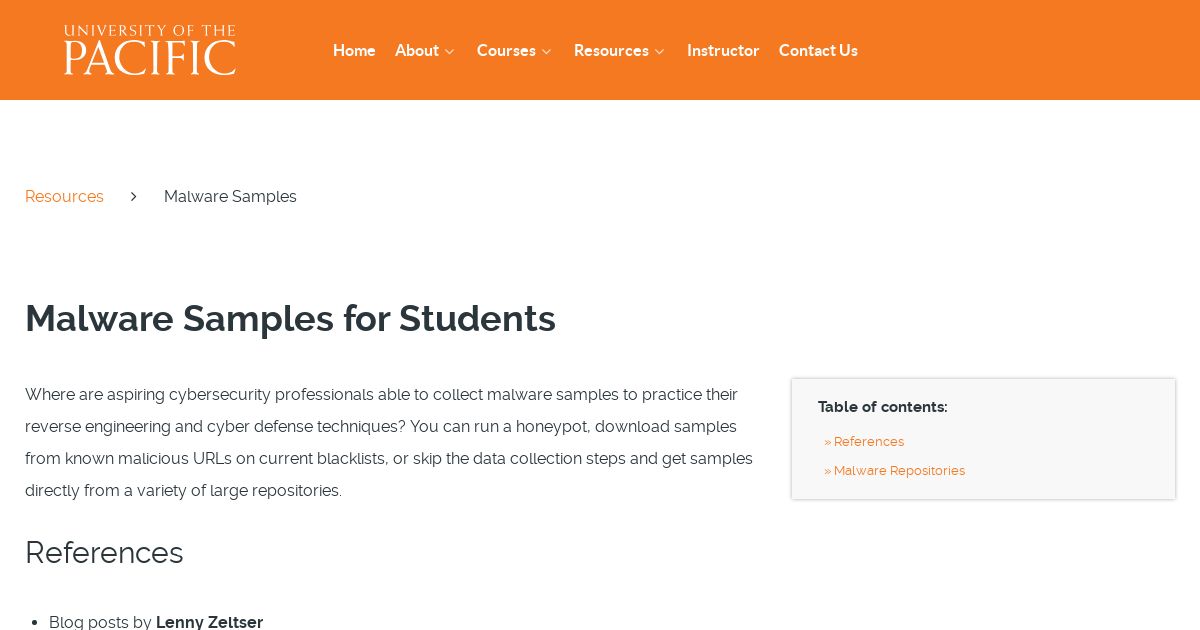Follow the orange Resources breadcrumb link

pos(64,196)
